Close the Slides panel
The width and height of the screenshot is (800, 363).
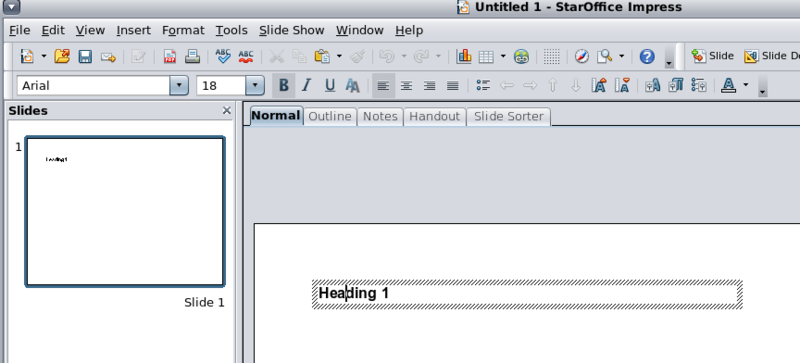point(227,110)
